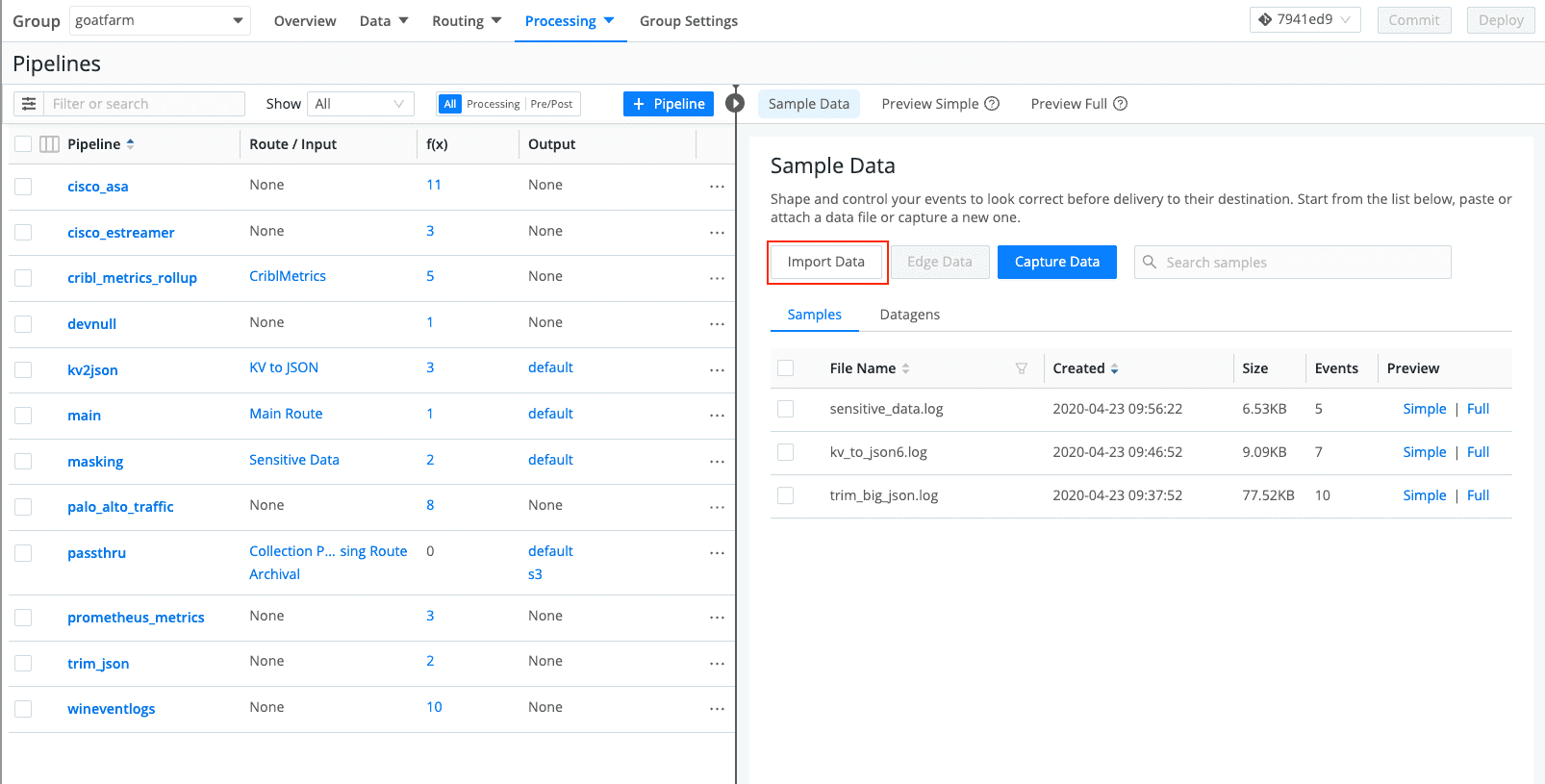The image size is (1545, 784).
Task: Open help icon next to Preview Full
Action: coord(1120,104)
